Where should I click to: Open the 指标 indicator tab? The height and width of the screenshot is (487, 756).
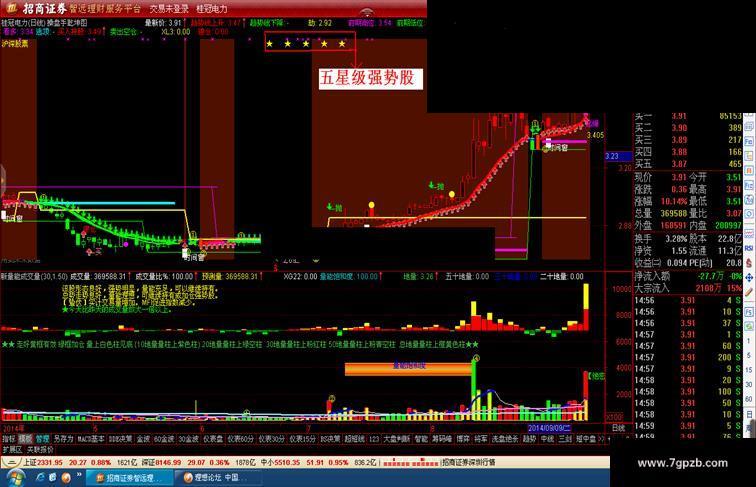click(8, 439)
